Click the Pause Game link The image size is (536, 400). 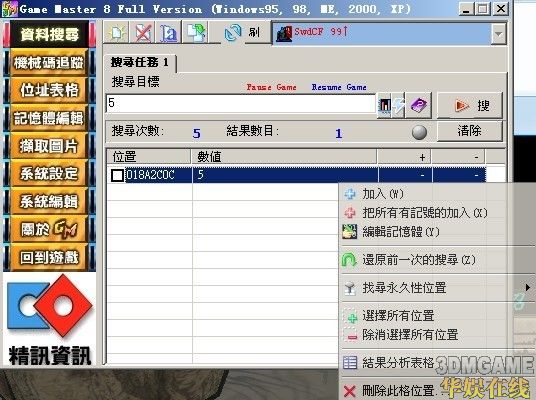(x=271, y=87)
